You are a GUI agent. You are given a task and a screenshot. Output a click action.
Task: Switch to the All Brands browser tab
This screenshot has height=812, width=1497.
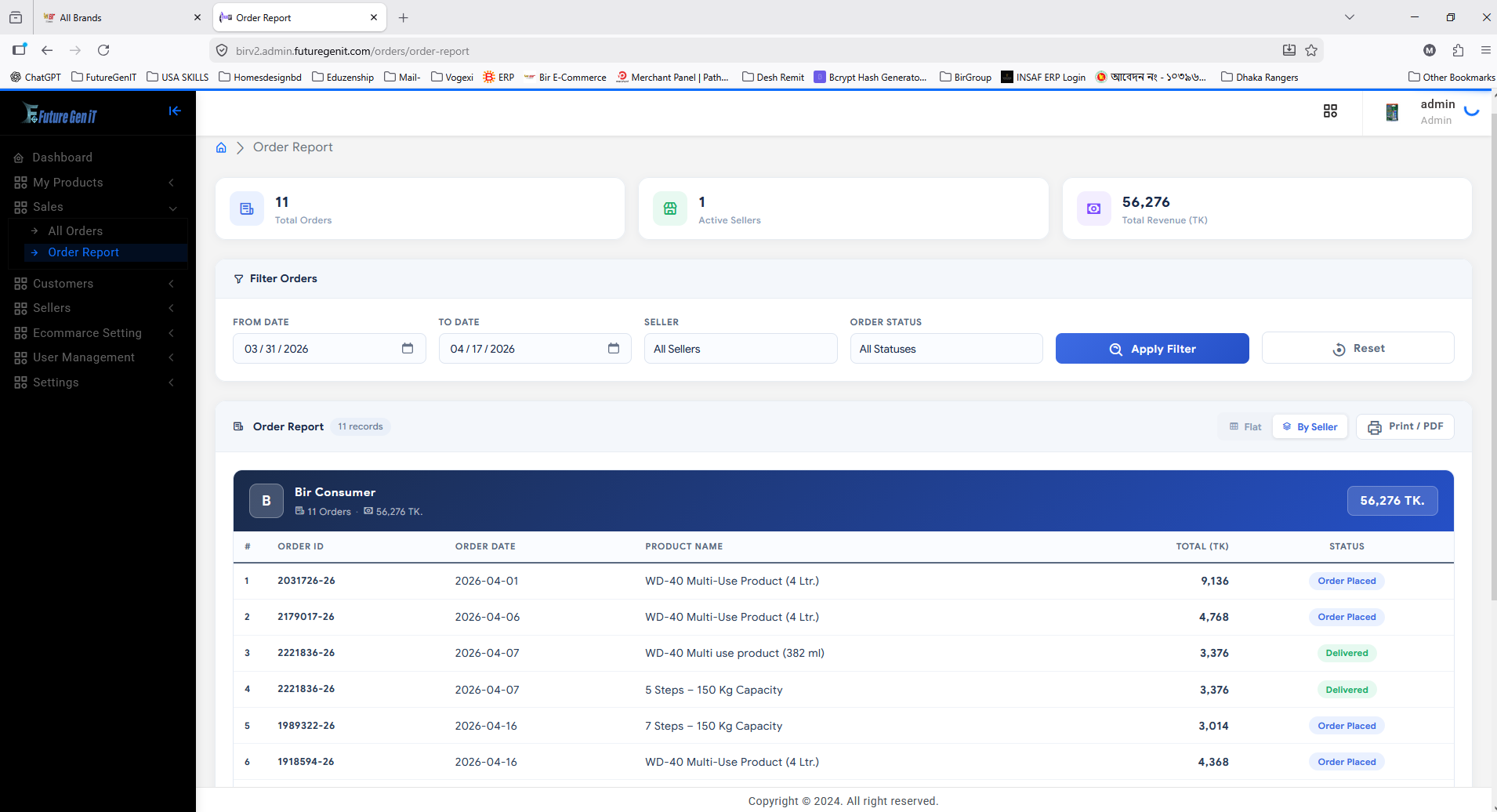click(121, 17)
